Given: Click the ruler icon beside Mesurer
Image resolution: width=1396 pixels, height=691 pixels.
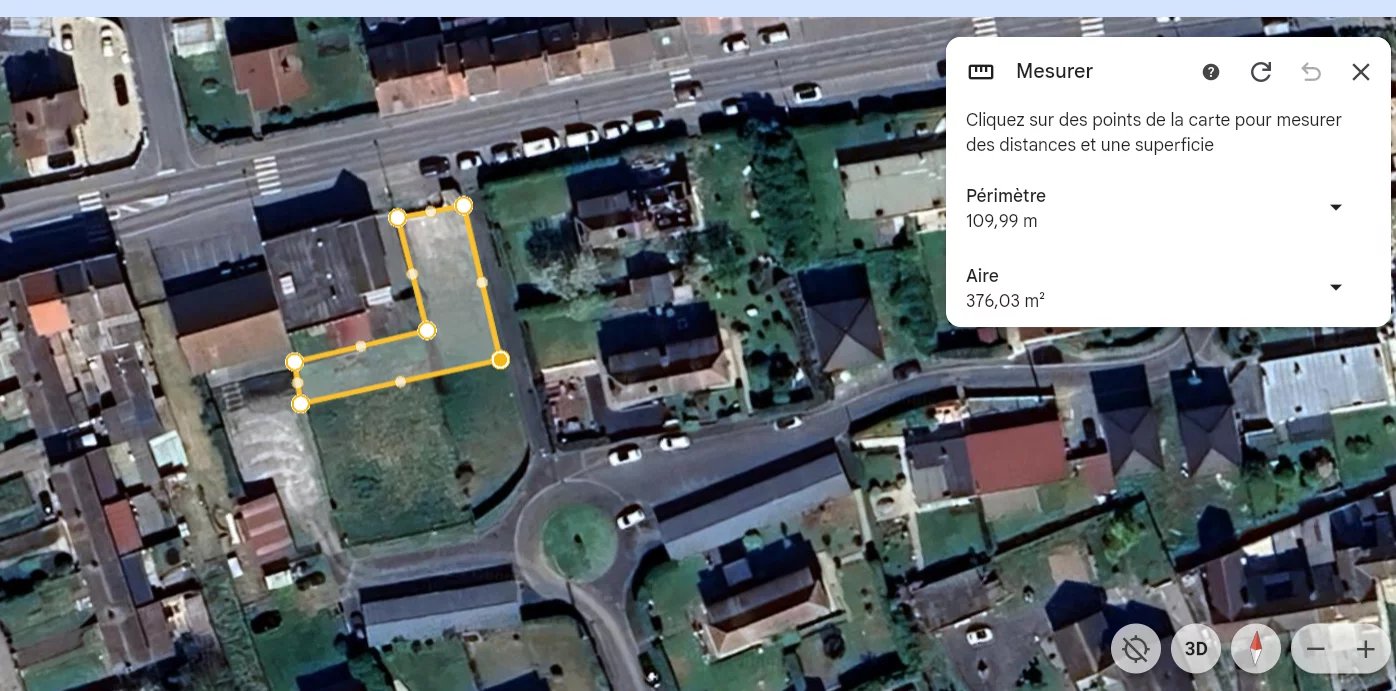Looking at the screenshot, I should (981, 72).
